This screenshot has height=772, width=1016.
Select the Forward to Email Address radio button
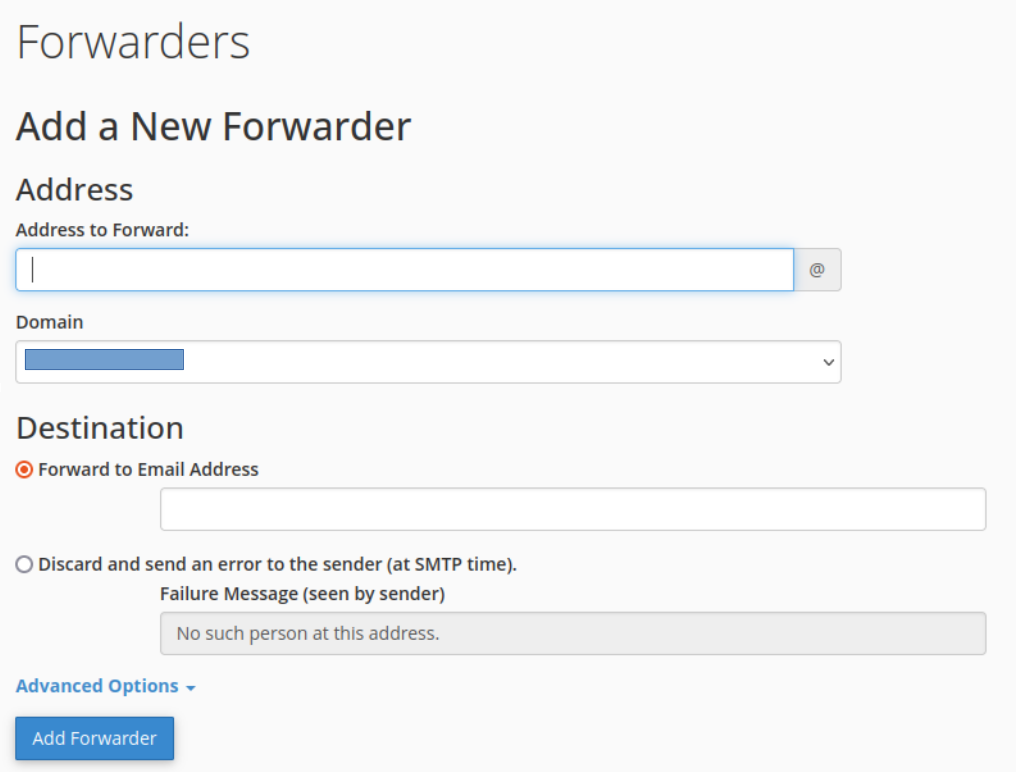point(24,469)
